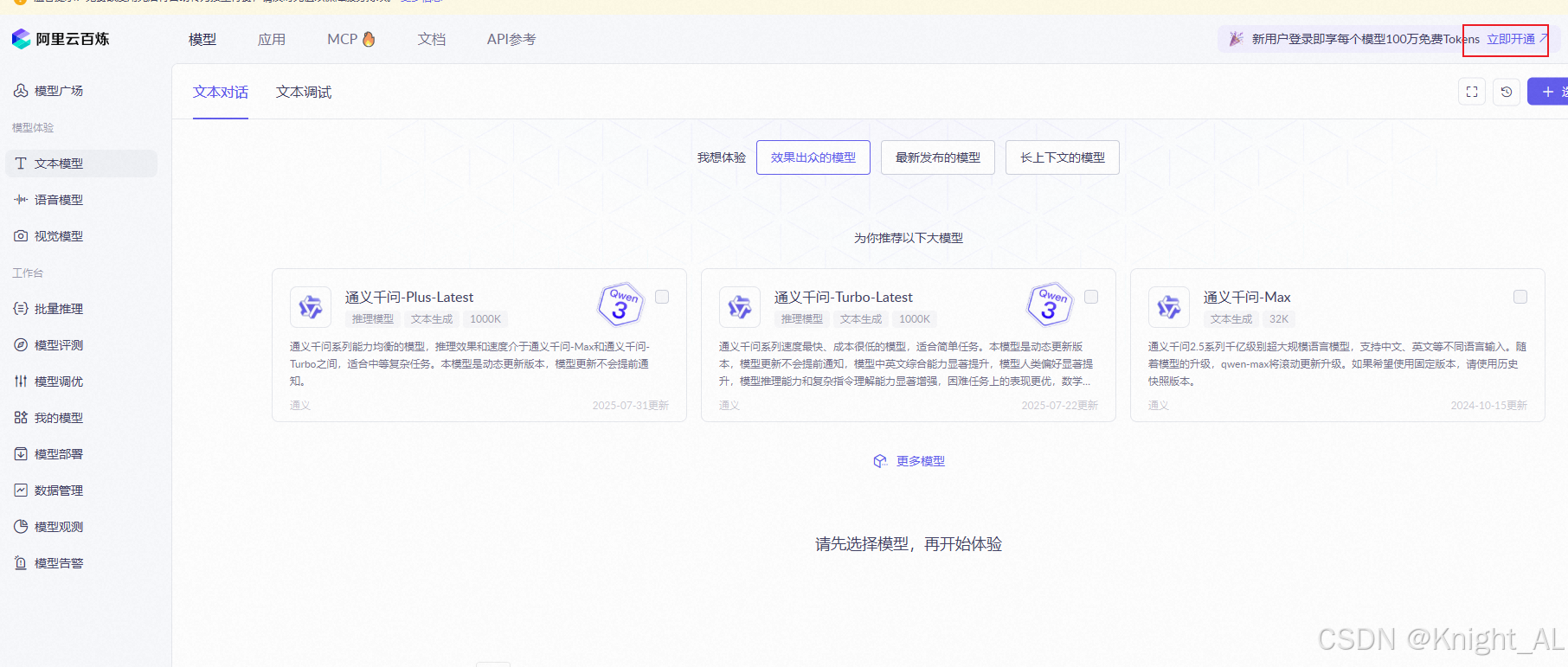The width and height of the screenshot is (1568, 667).
Task: Click the cube icon beside 更多模型
Action: pos(880,461)
